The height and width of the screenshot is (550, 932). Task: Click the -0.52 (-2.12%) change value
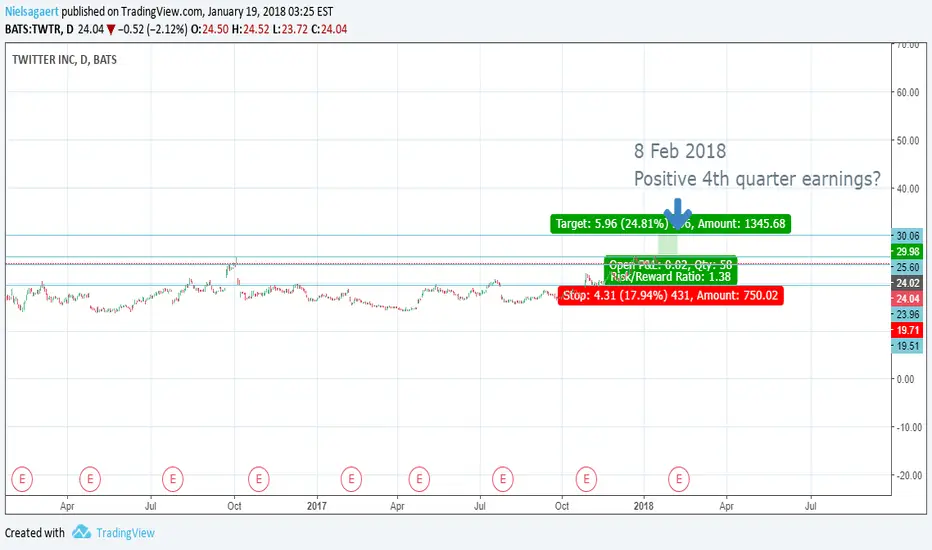[152, 29]
